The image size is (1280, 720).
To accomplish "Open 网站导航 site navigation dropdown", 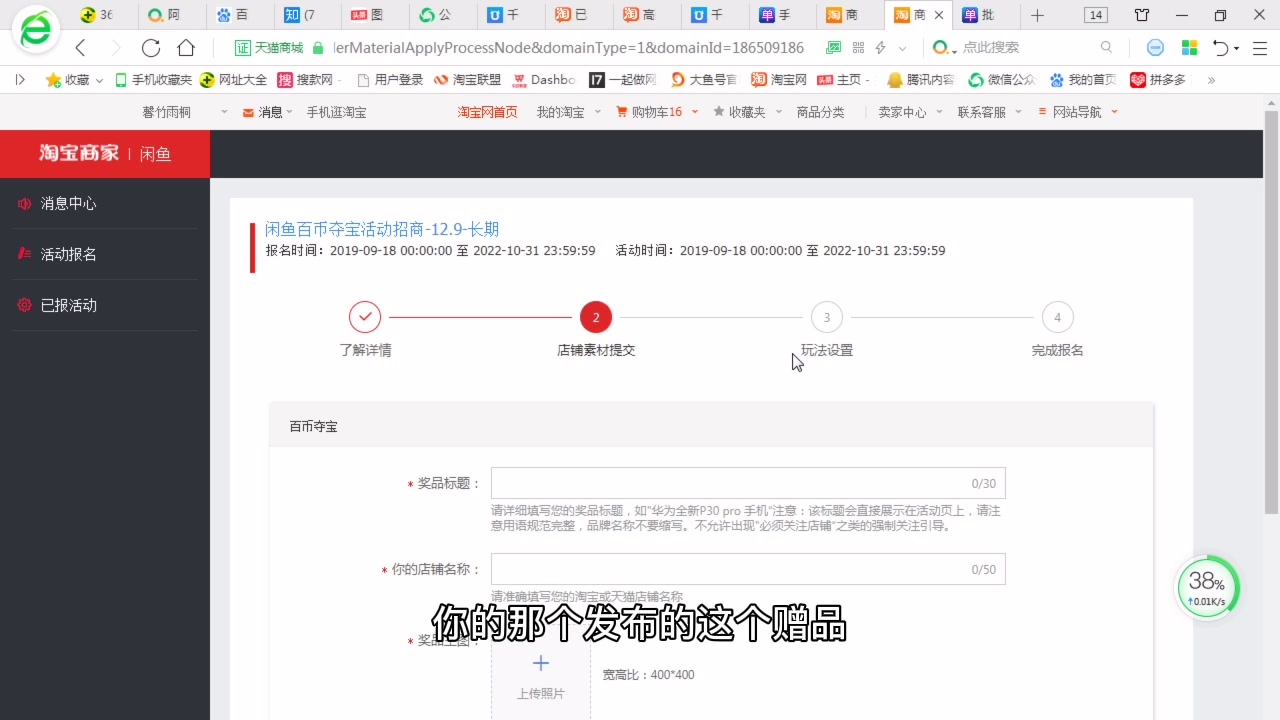I will 1078,112.
